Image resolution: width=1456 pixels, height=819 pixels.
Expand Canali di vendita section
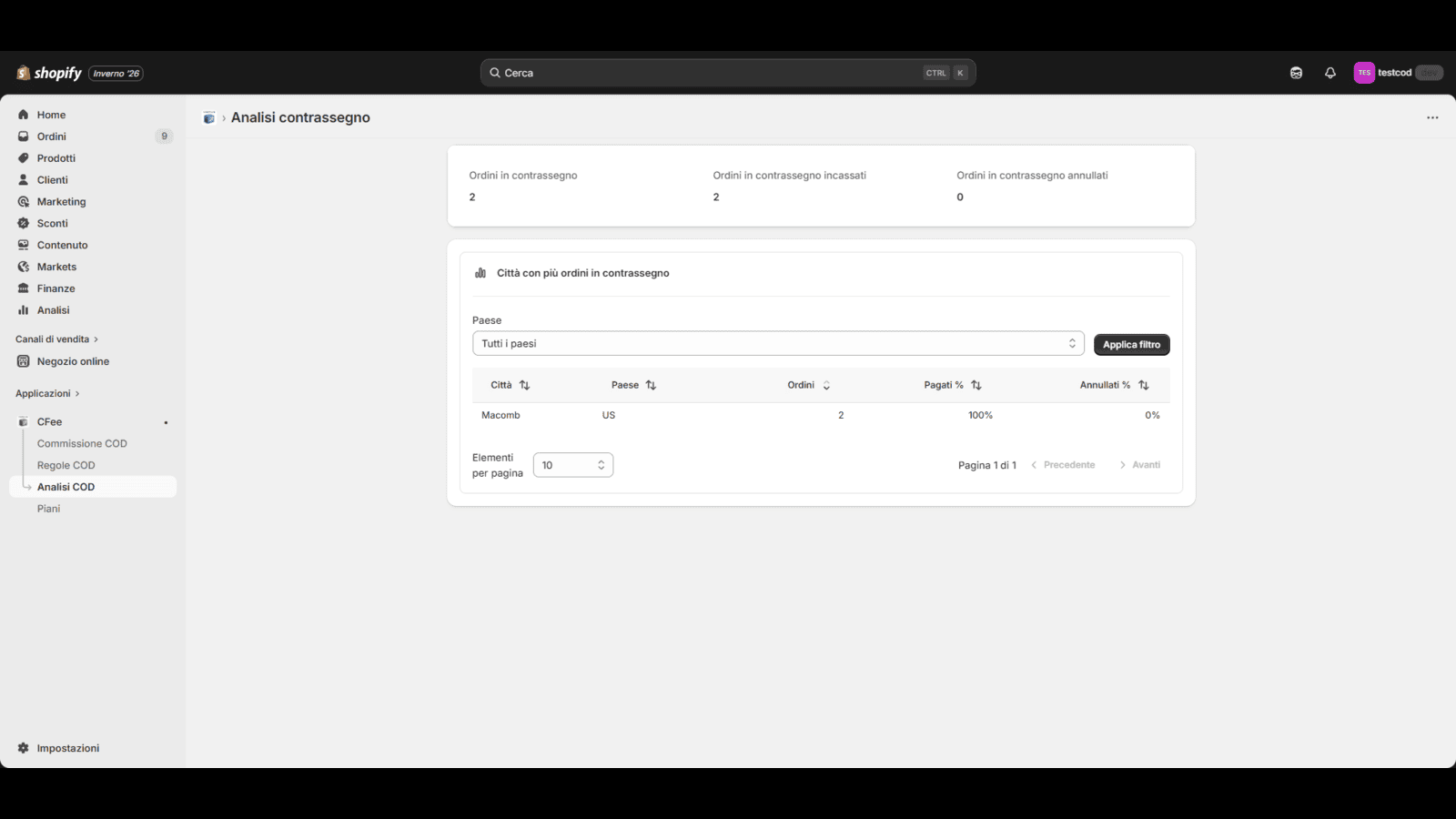[x=56, y=339]
